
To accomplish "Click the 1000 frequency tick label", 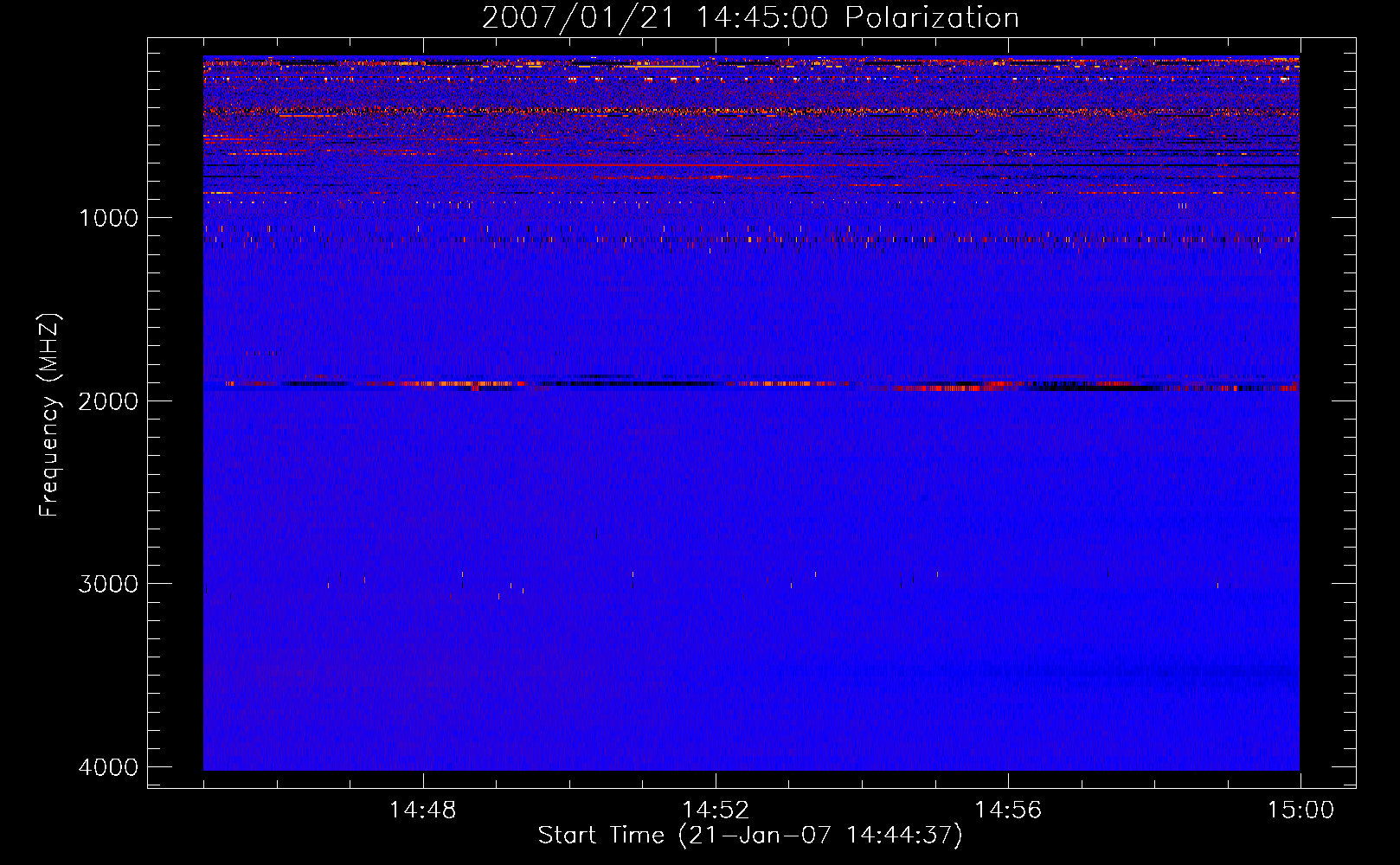I will [108, 217].
